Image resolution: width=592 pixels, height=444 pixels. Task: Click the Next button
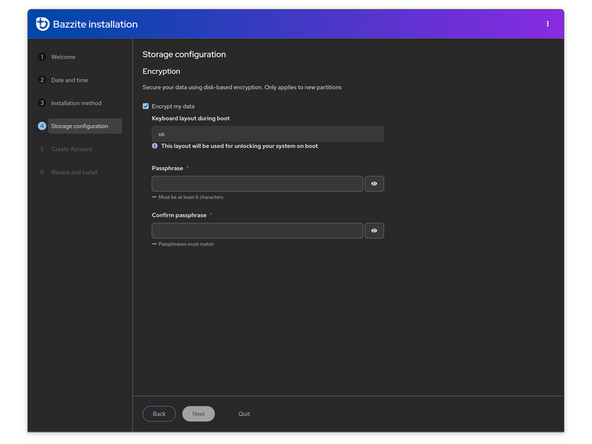tap(199, 414)
